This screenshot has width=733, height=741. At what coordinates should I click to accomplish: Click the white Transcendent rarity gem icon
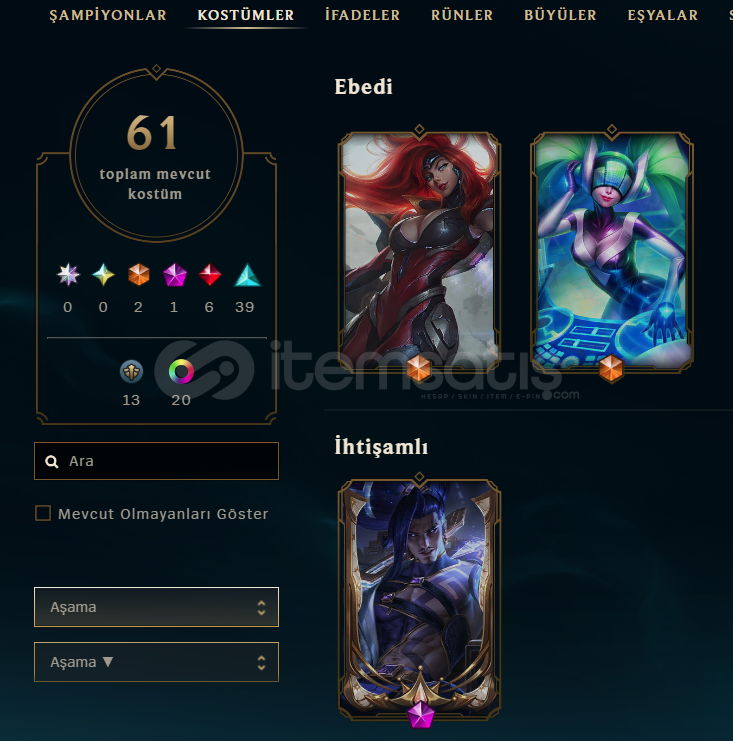68,275
